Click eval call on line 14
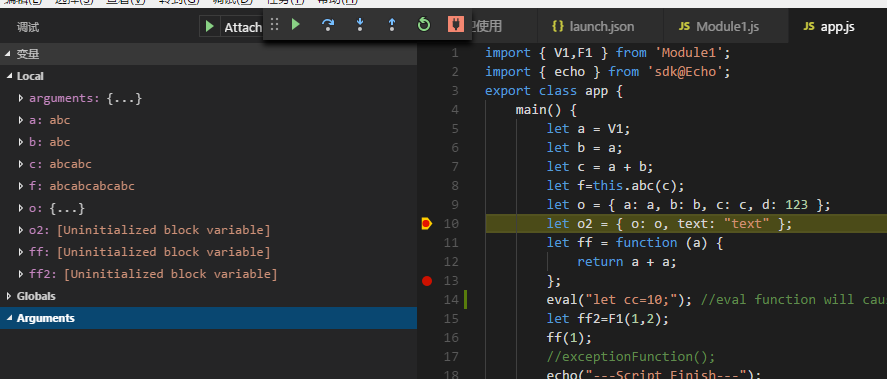 pyautogui.click(x=619, y=300)
